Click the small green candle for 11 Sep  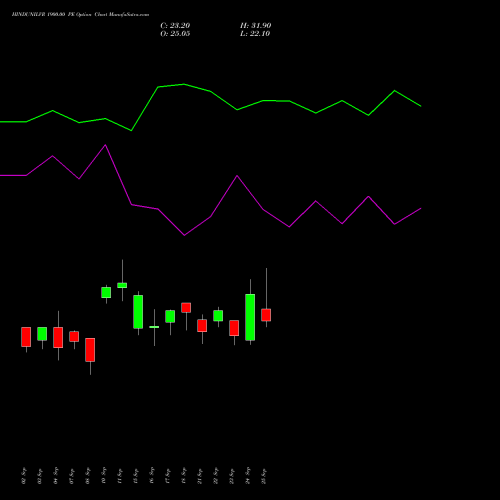coord(122,285)
